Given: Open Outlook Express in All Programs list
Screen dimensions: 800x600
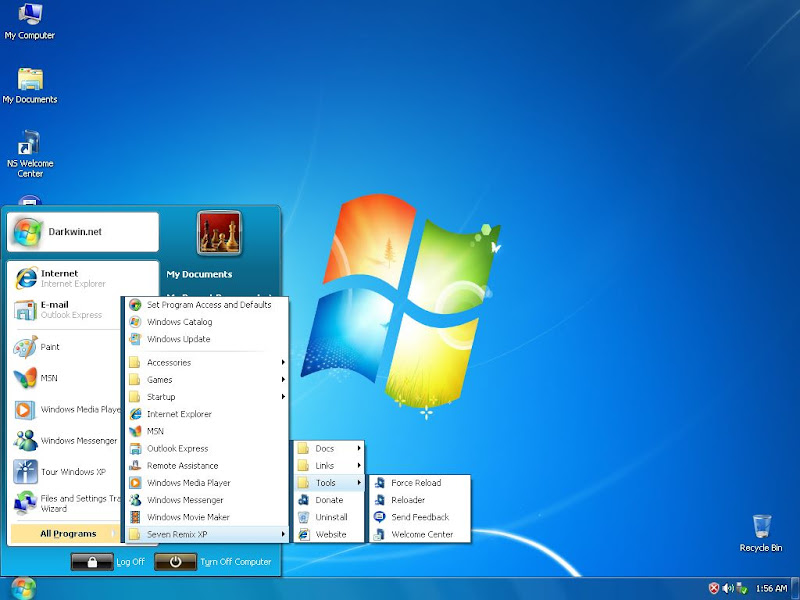Looking at the screenshot, I should (207, 448).
